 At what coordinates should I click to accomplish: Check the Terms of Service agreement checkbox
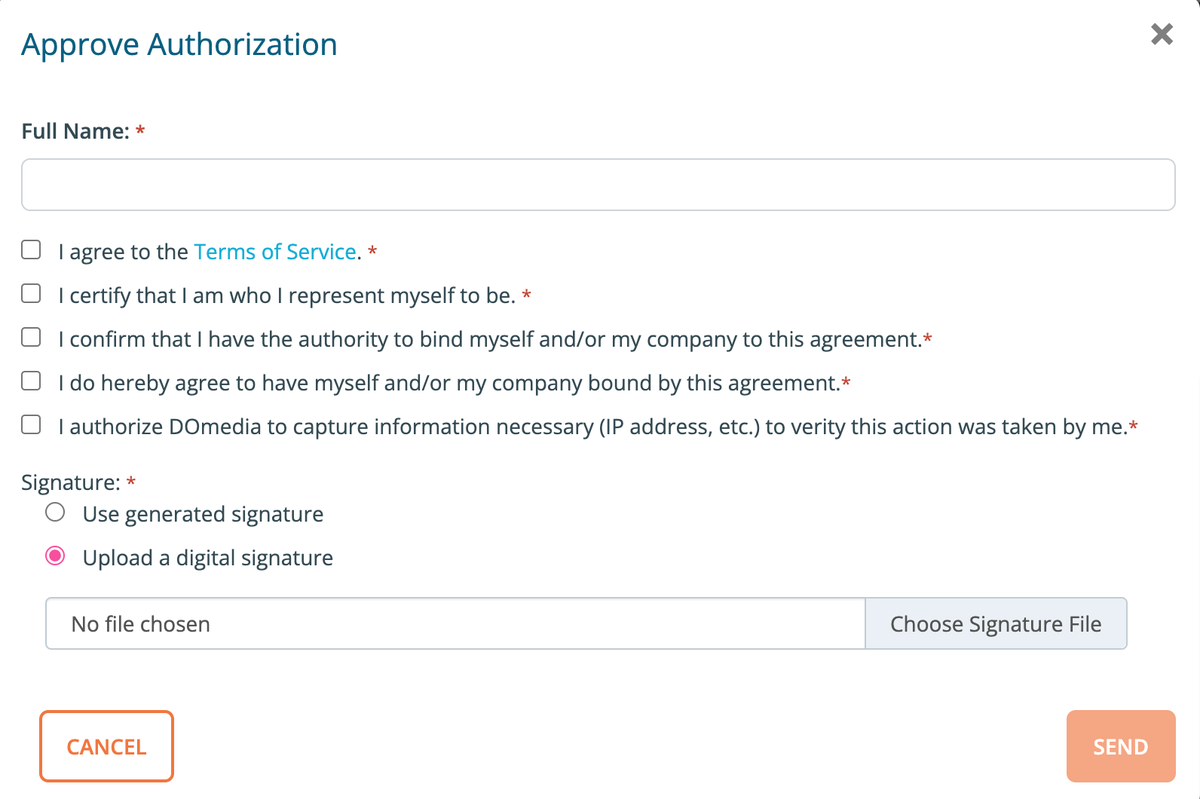[x=30, y=249]
